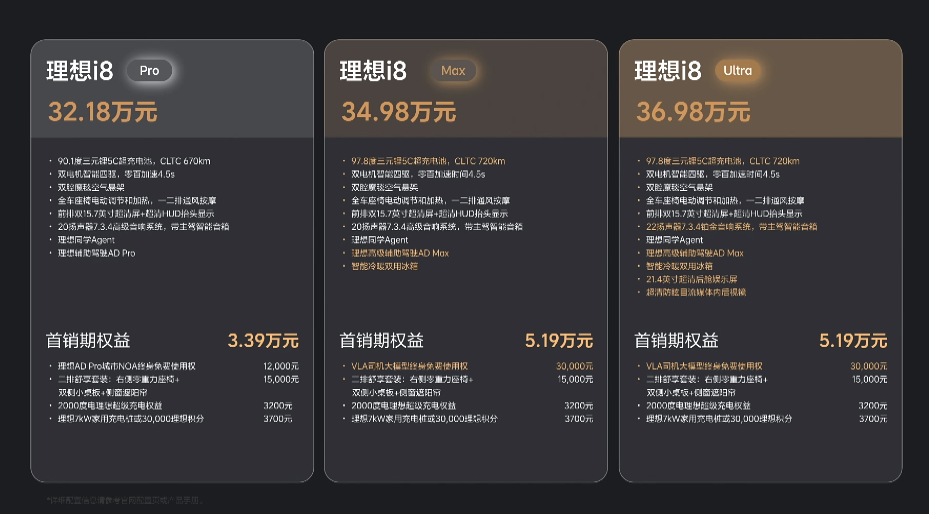
Task: Click the 流媒体内后视镜 line
Action: pos(696,292)
